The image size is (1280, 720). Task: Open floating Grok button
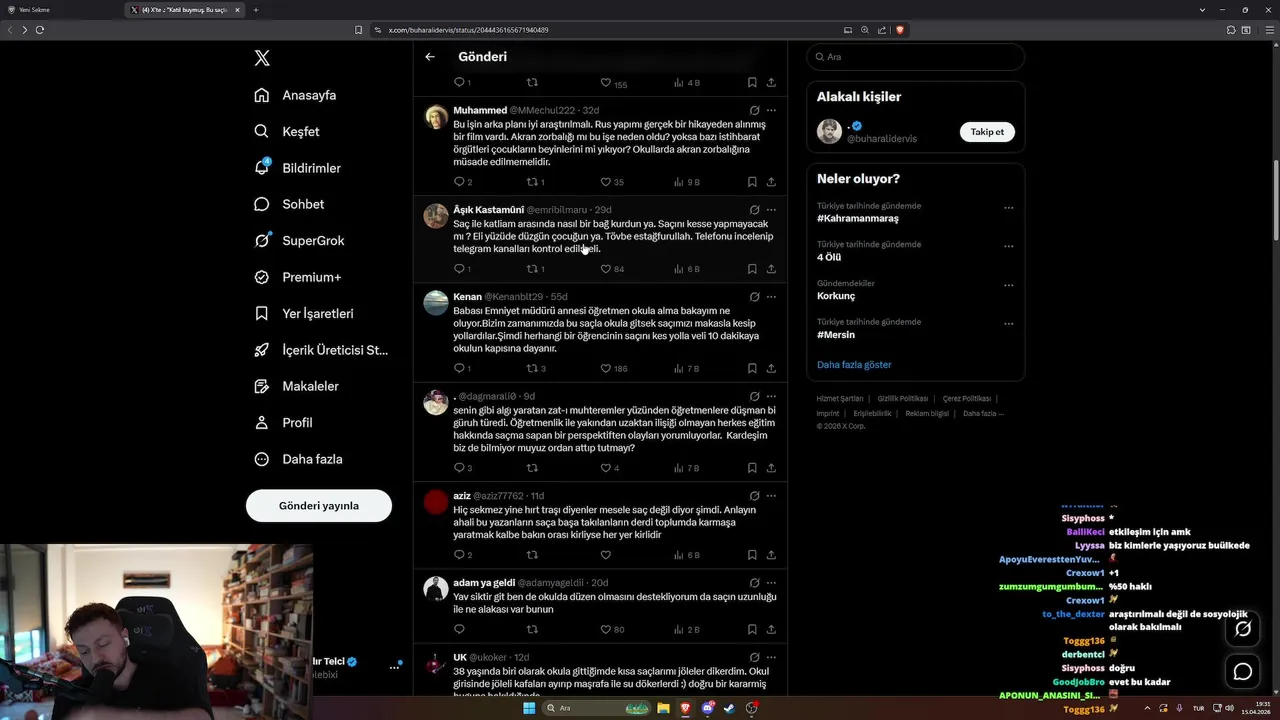(x=1243, y=629)
